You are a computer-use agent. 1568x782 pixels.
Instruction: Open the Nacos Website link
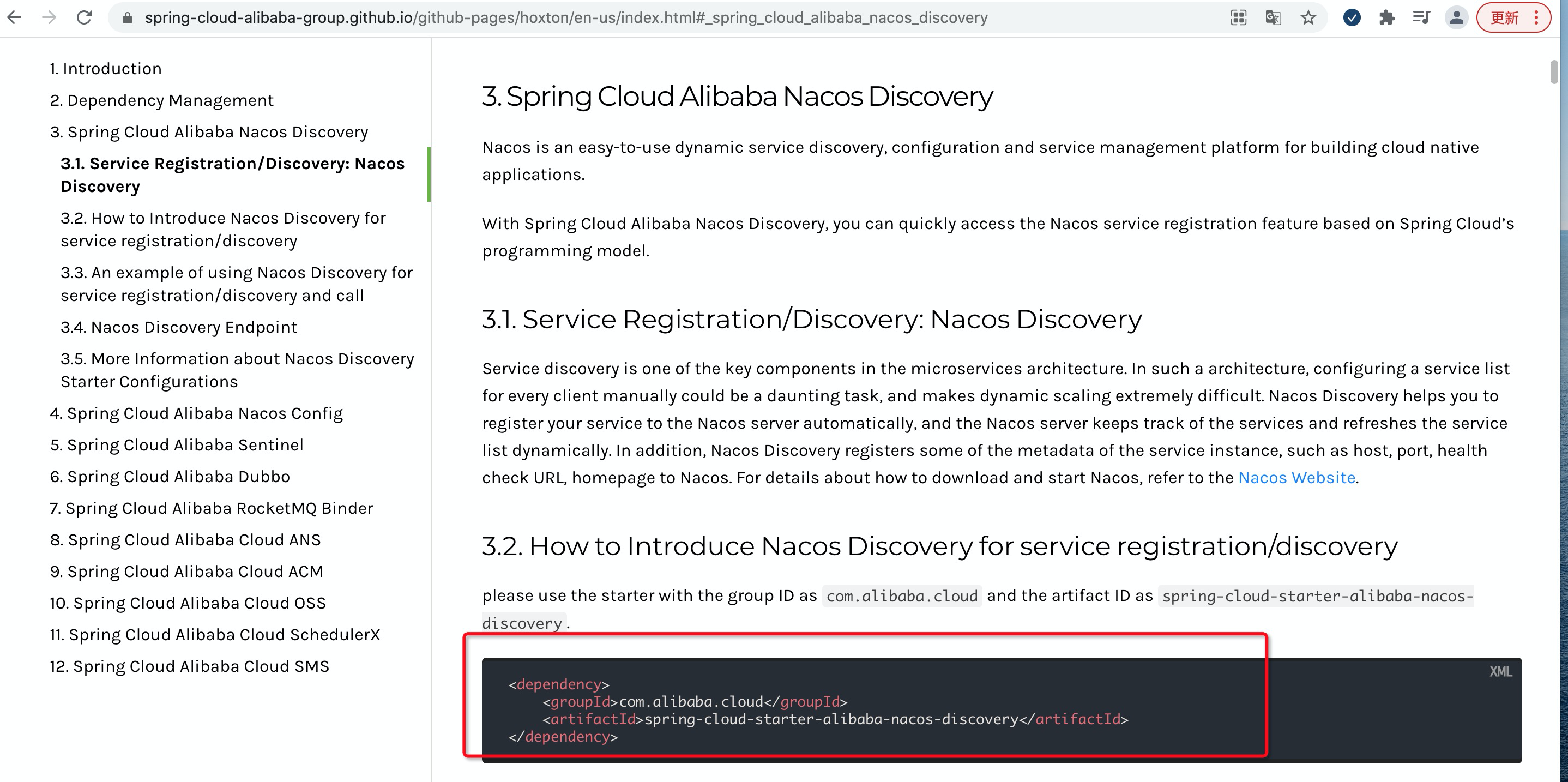coord(1296,478)
